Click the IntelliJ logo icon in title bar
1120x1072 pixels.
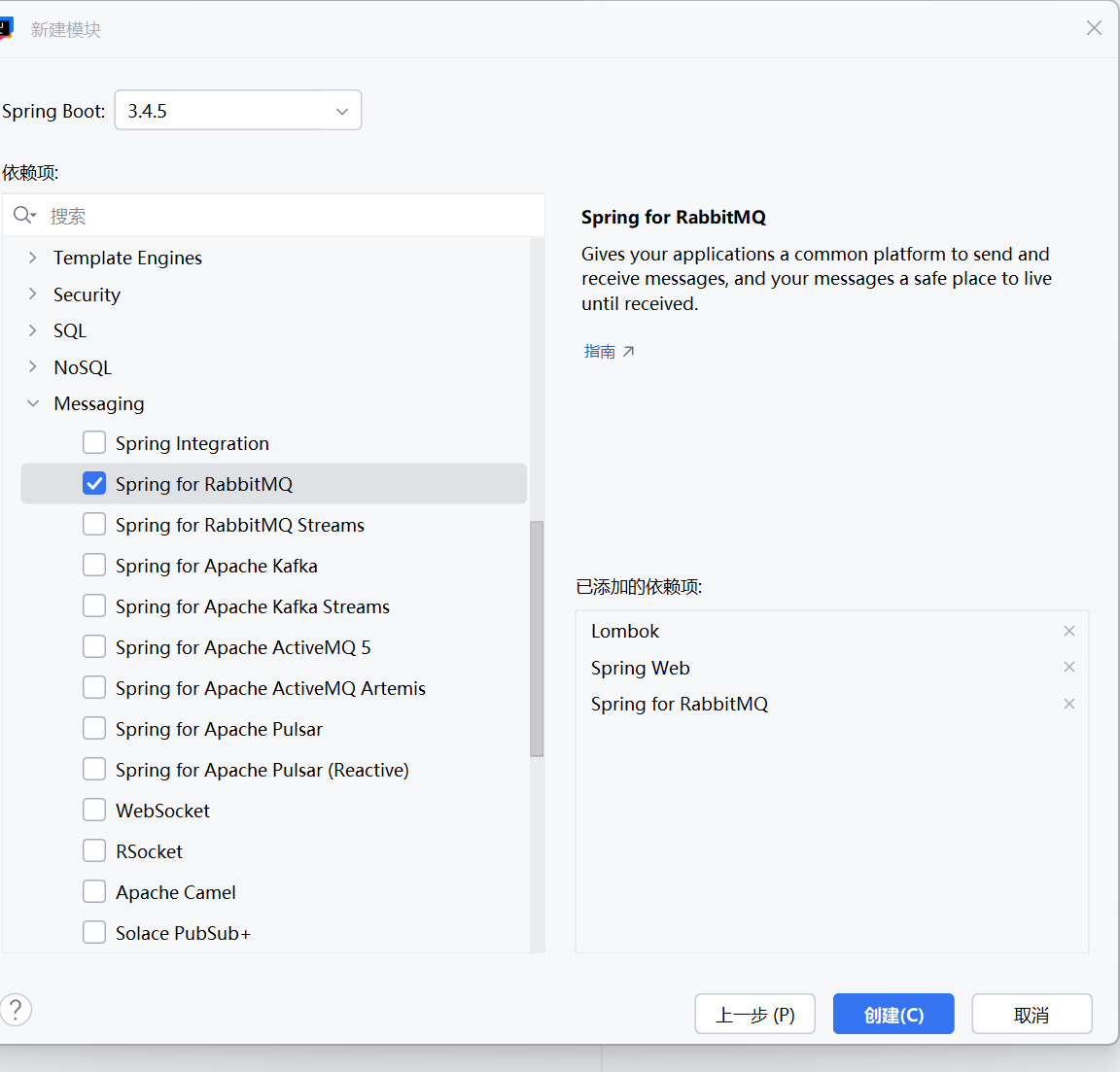pyautogui.click(x=6, y=28)
